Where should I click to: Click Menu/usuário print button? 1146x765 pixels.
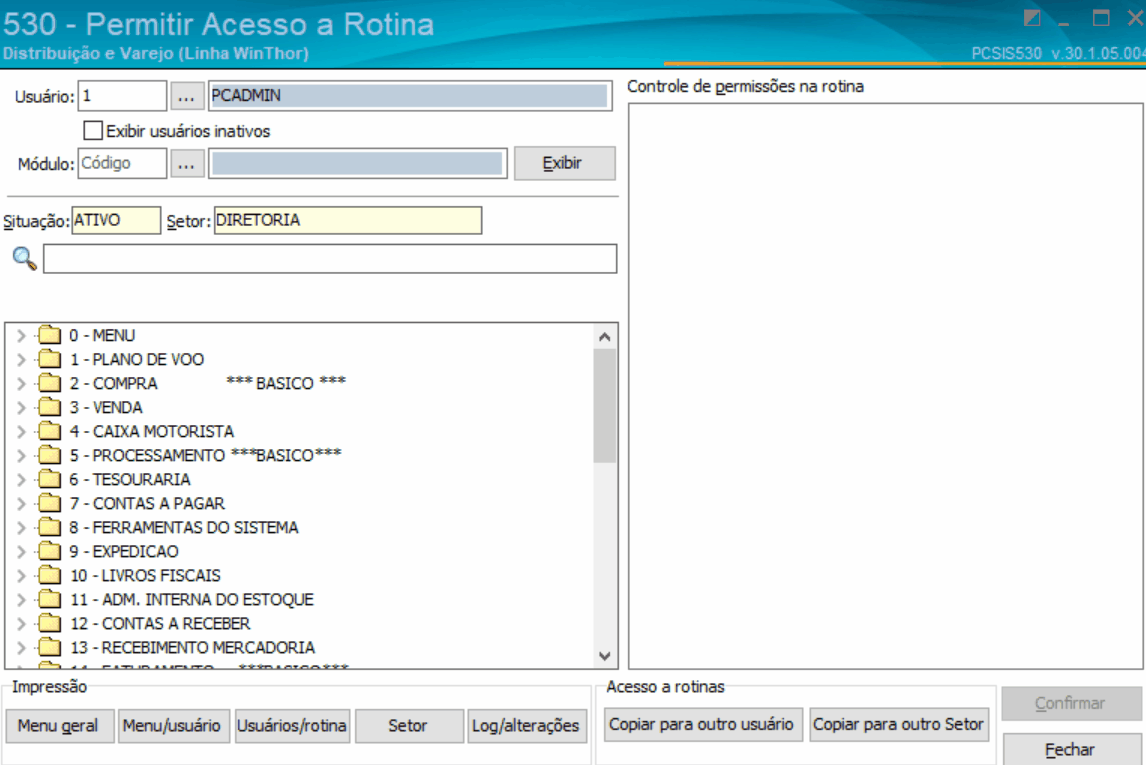point(173,726)
